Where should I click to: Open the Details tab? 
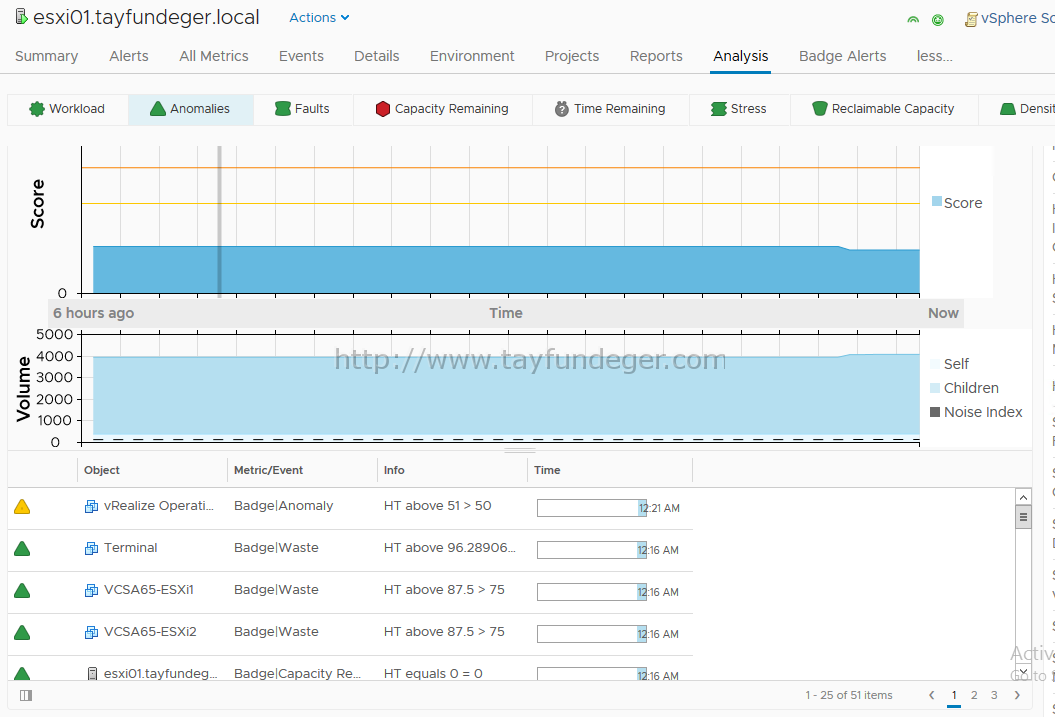(x=377, y=56)
